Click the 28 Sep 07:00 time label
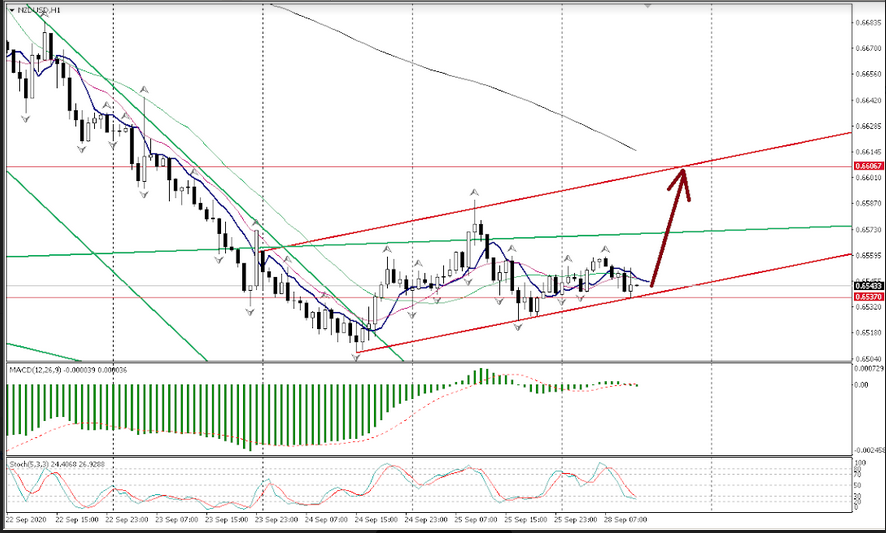The image size is (886, 533). [628, 521]
